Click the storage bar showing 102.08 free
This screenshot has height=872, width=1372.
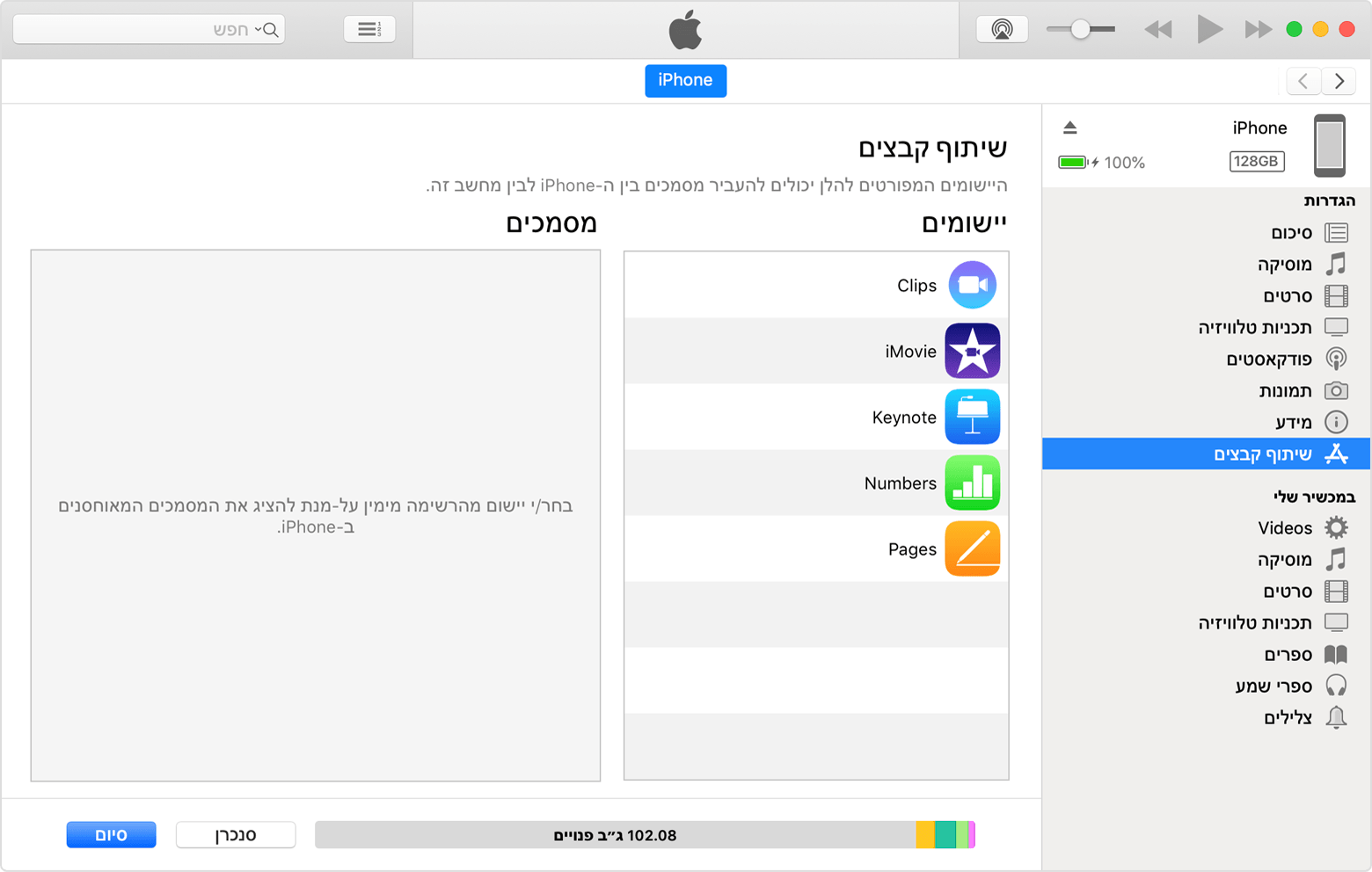646,835
